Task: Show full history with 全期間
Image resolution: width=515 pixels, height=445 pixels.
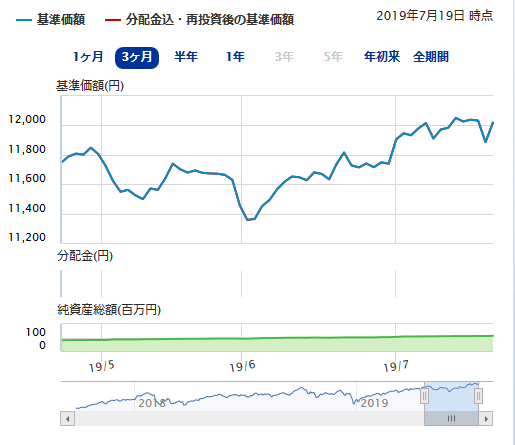Action: [x=431, y=57]
